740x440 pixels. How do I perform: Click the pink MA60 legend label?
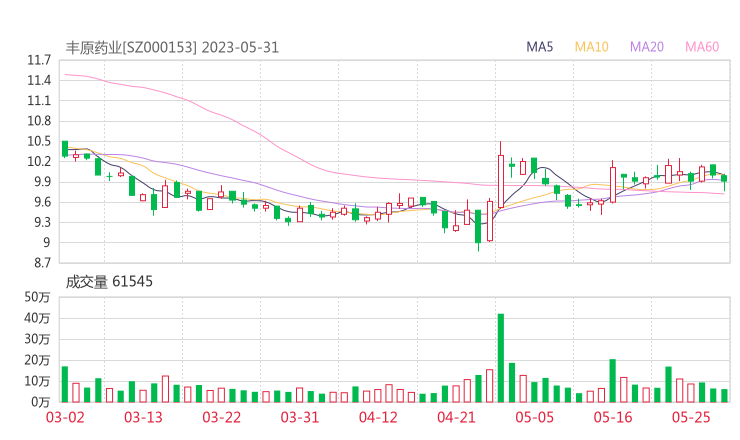pos(702,47)
